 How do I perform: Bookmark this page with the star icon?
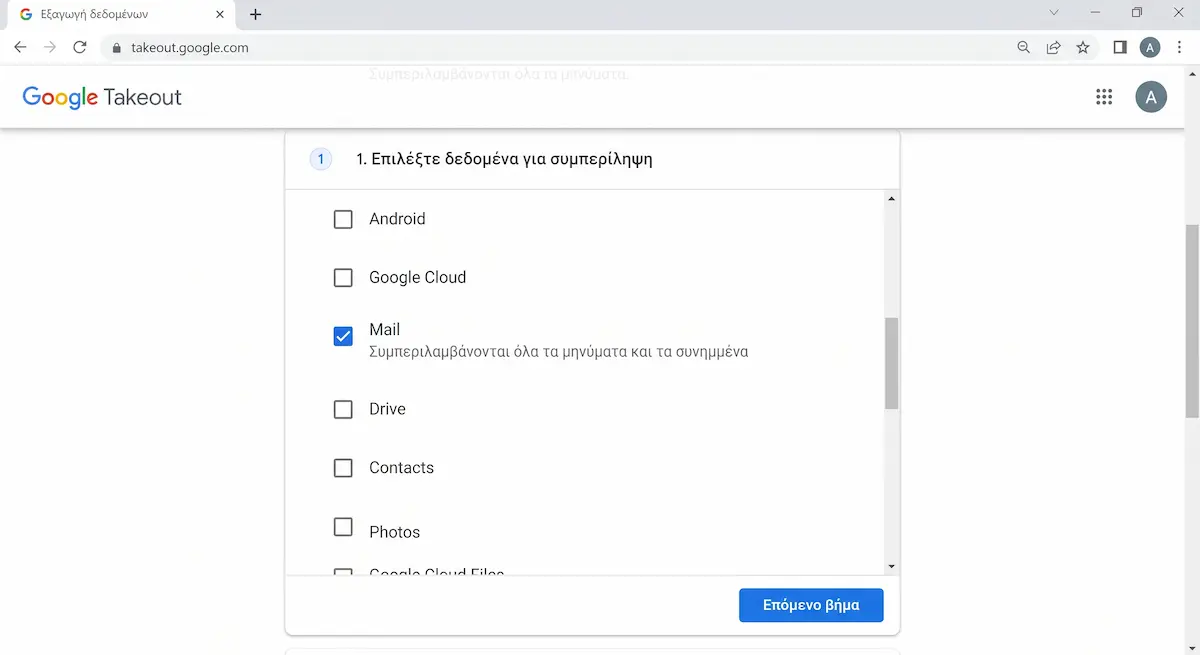1083,47
